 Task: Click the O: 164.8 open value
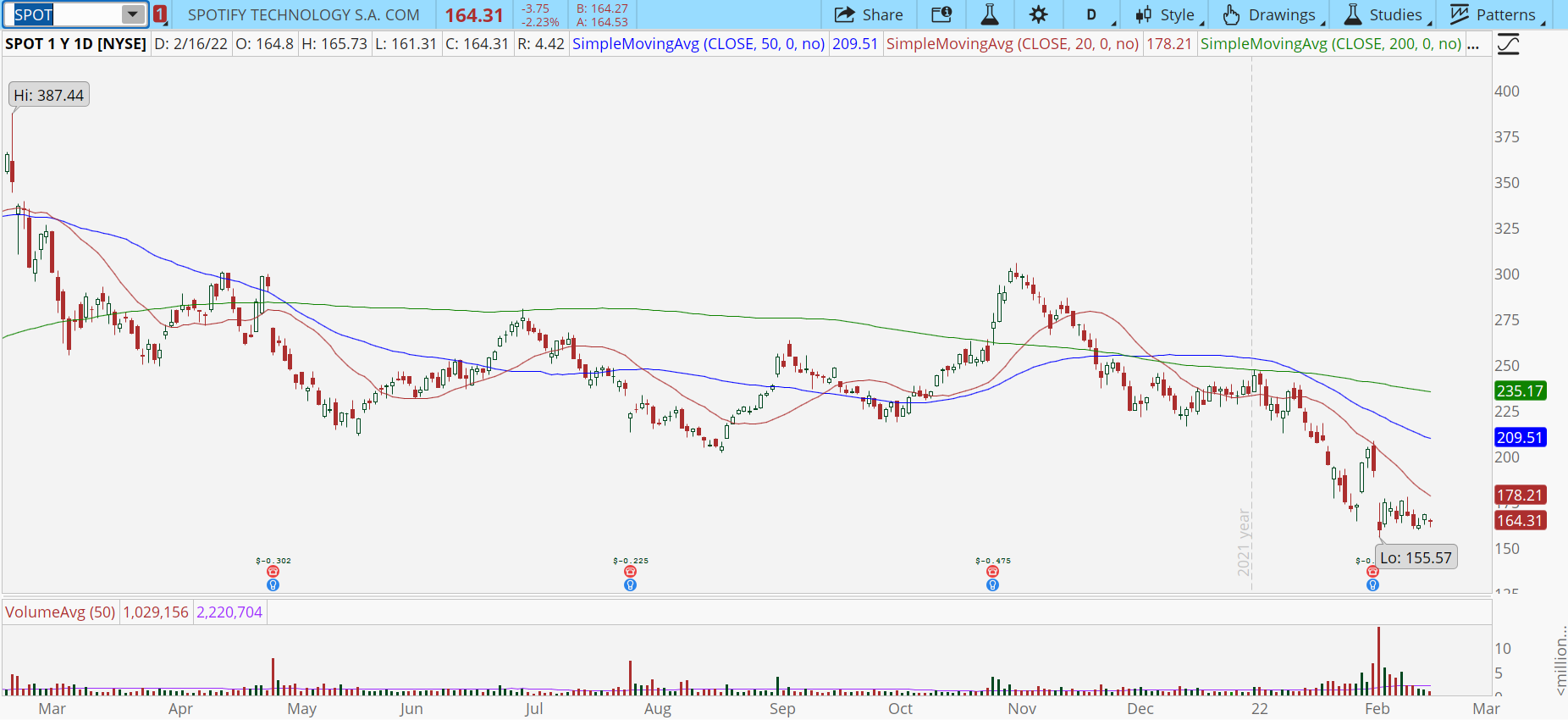[264, 44]
